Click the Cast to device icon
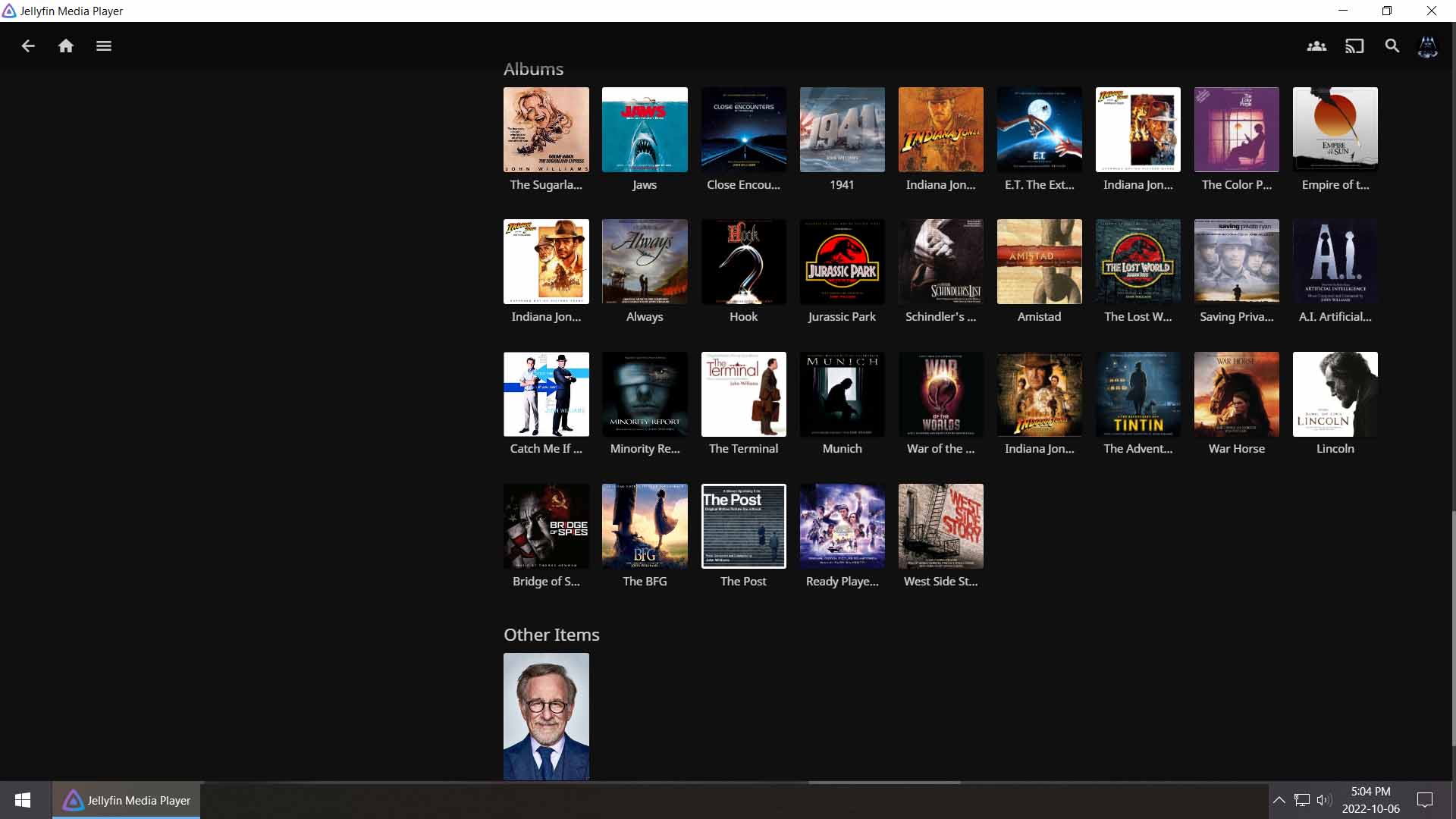 click(1354, 46)
